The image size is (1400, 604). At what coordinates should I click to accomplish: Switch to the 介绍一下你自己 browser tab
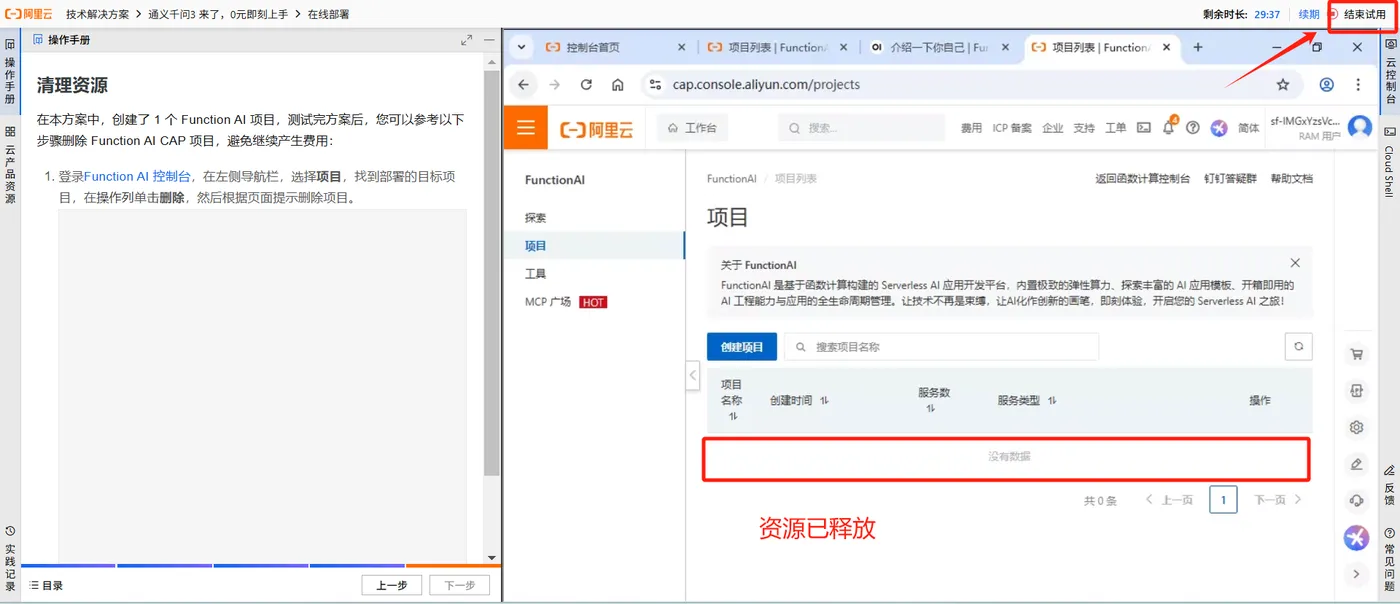coord(930,47)
